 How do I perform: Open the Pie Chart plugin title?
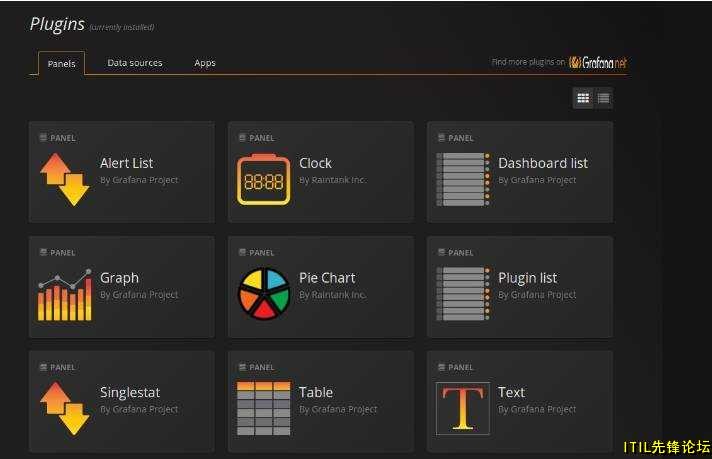click(x=327, y=278)
